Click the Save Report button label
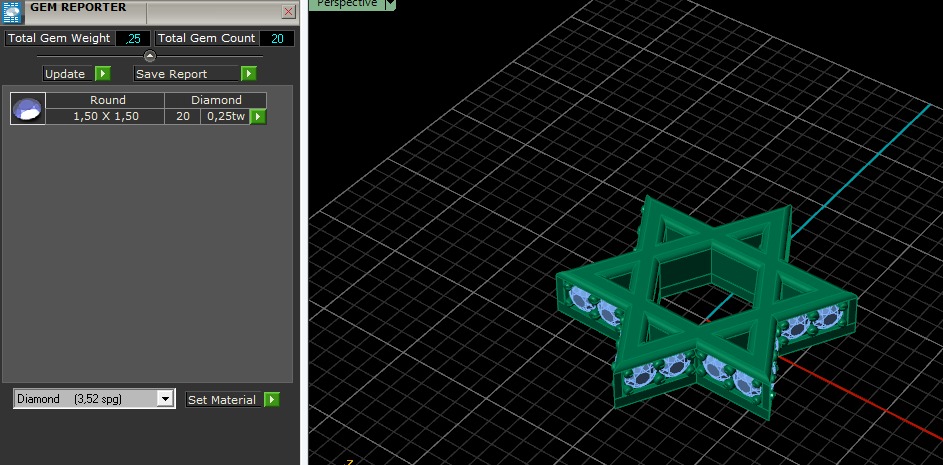Viewport: 943px width, 465px height. [186, 74]
